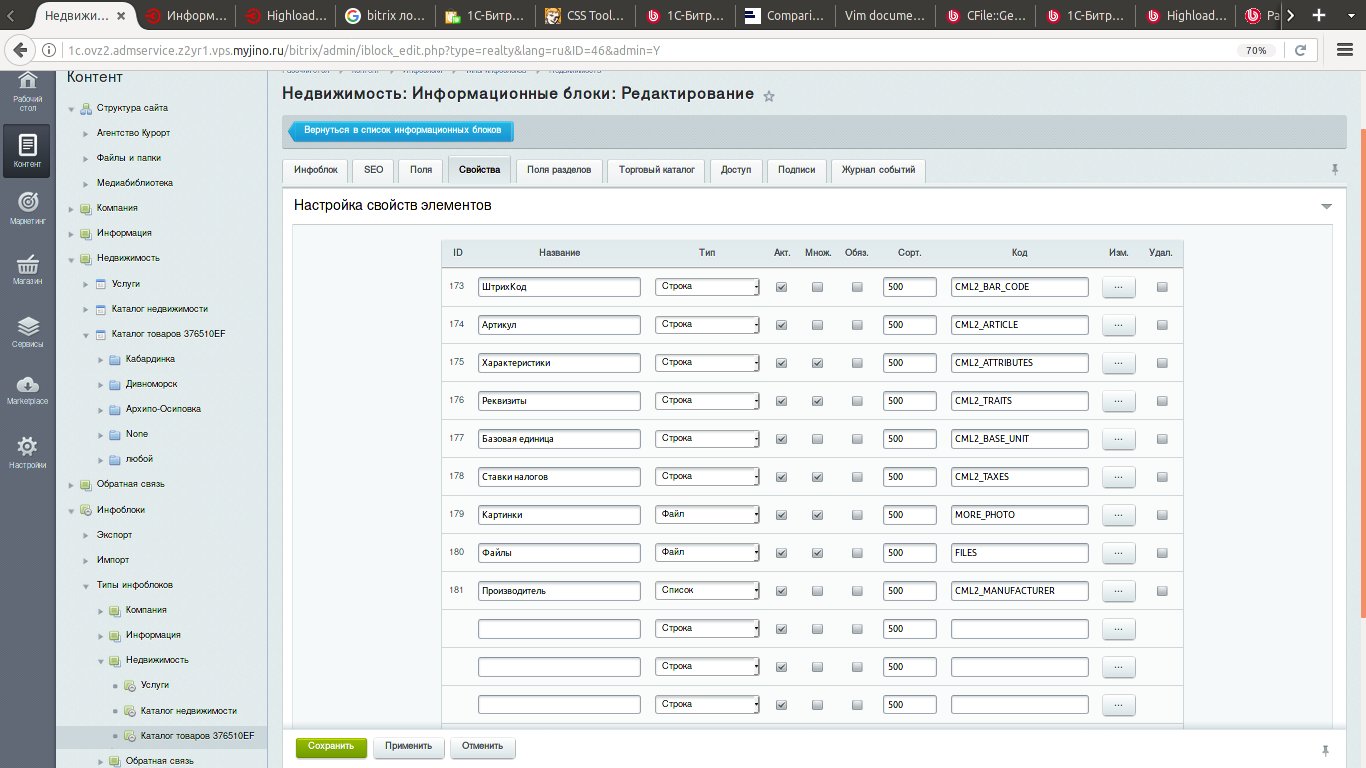Return to list of information blocks

click(x=402, y=131)
